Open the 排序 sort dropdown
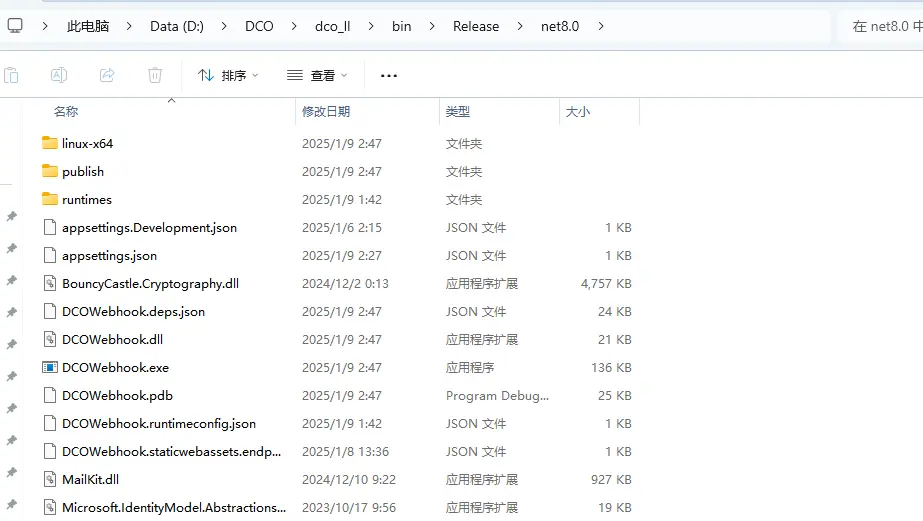The width and height of the screenshot is (923, 521). (x=228, y=75)
